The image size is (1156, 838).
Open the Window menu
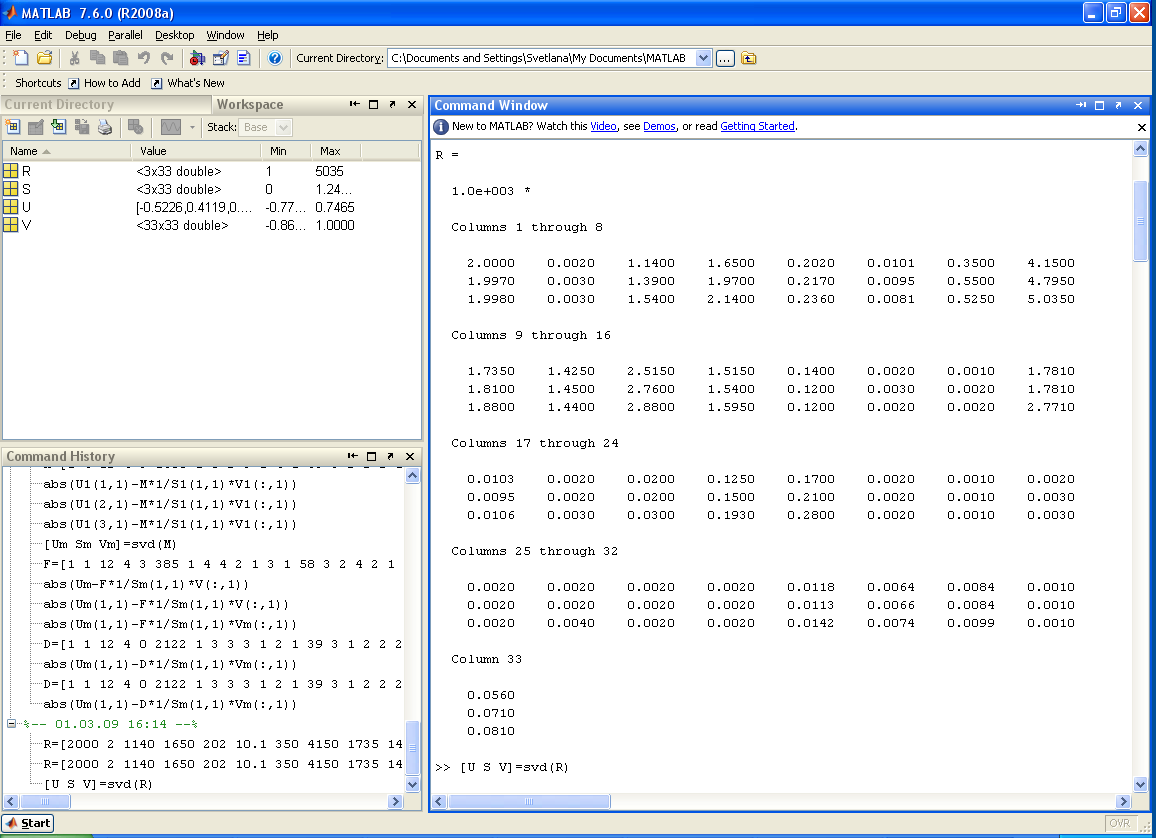point(225,35)
